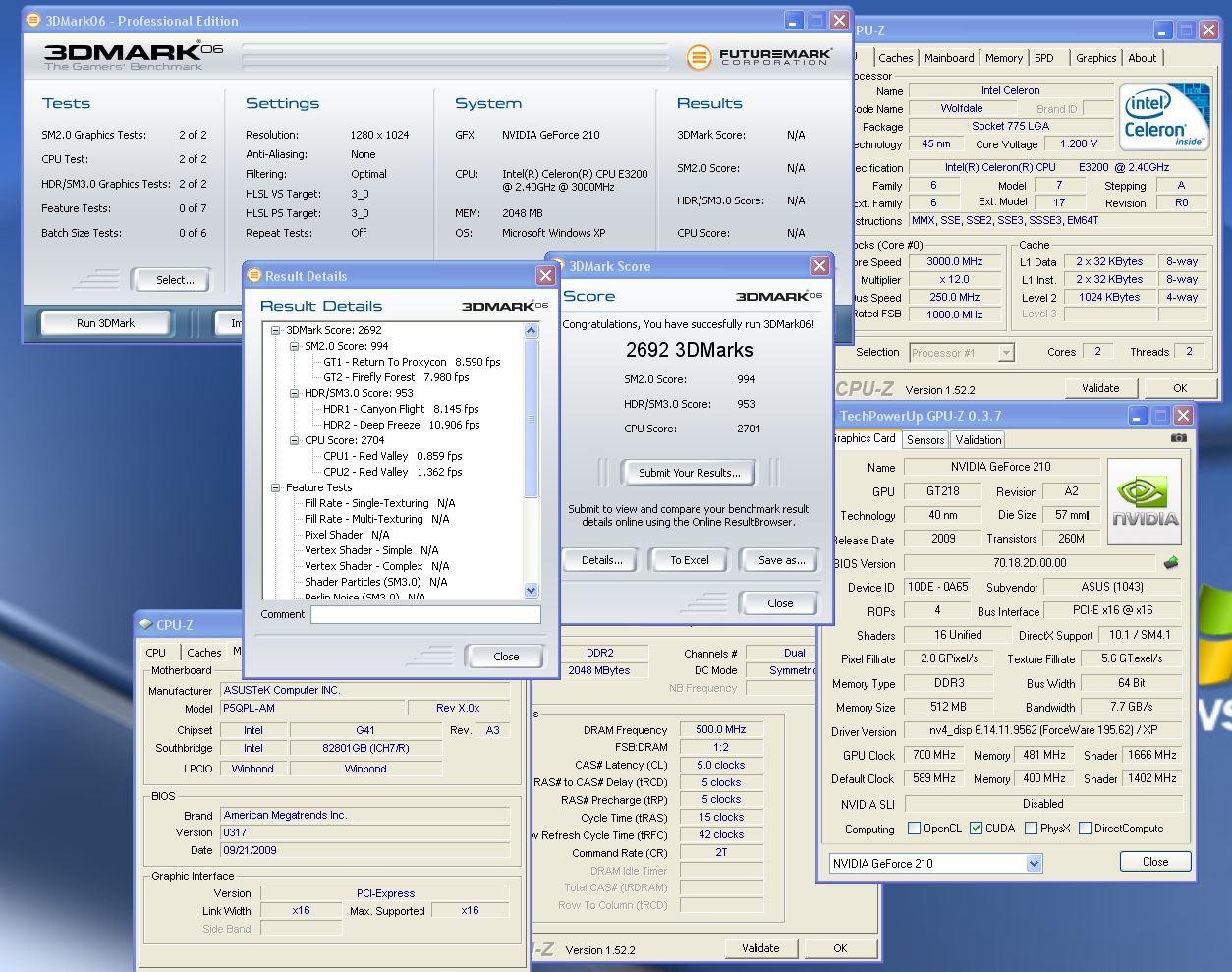Image resolution: width=1232 pixels, height=972 pixels.
Task: Minimize the top CPU-Z window
Action: click(1162, 30)
